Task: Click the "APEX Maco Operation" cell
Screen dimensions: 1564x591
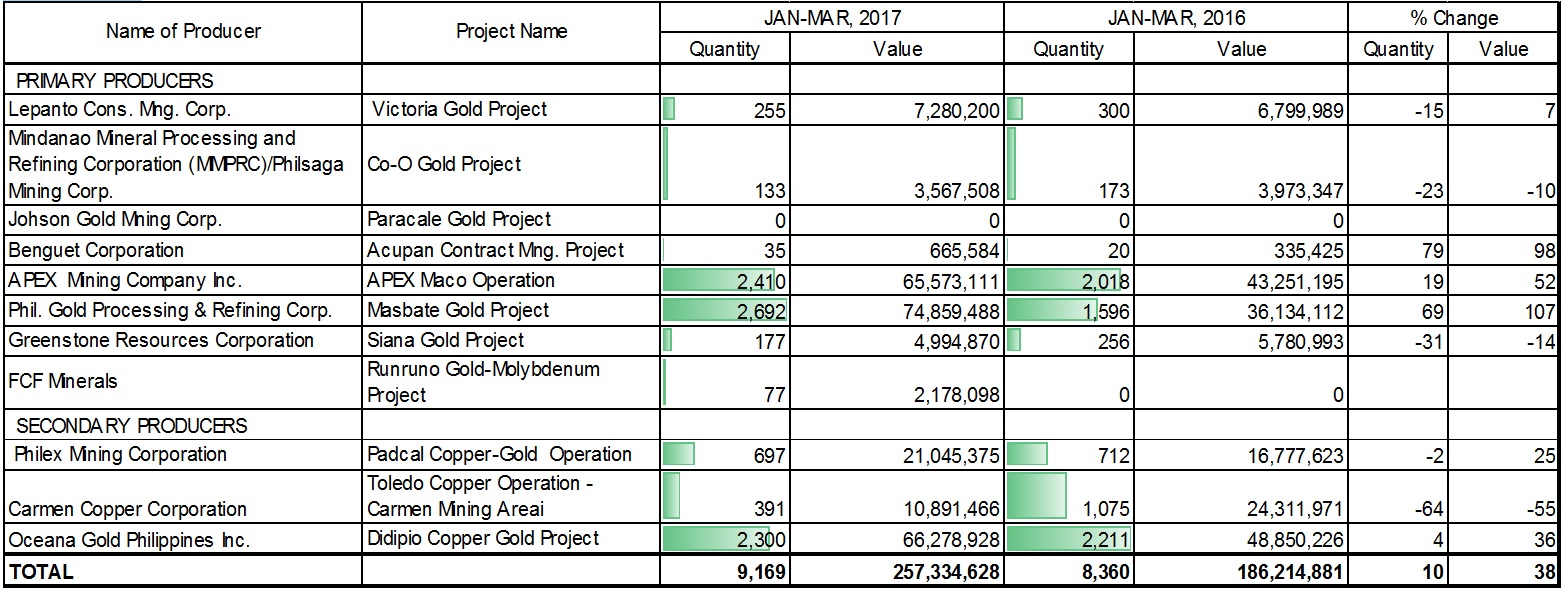Action: coord(511,280)
